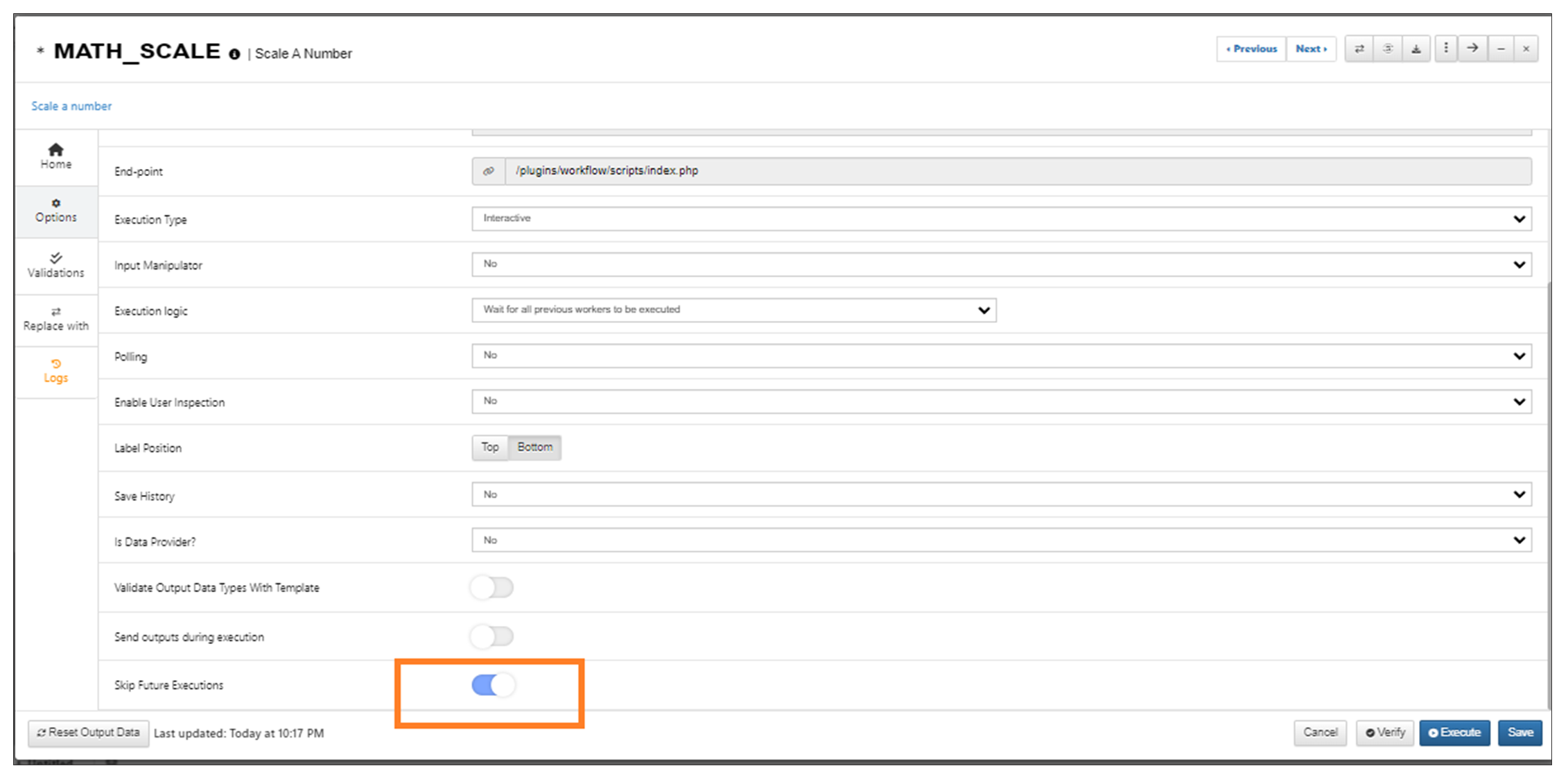Image resolution: width=1559 pixels, height=784 pixels.
Task: Click the download icon in top toolbar
Action: click(x=1416, y=49)
